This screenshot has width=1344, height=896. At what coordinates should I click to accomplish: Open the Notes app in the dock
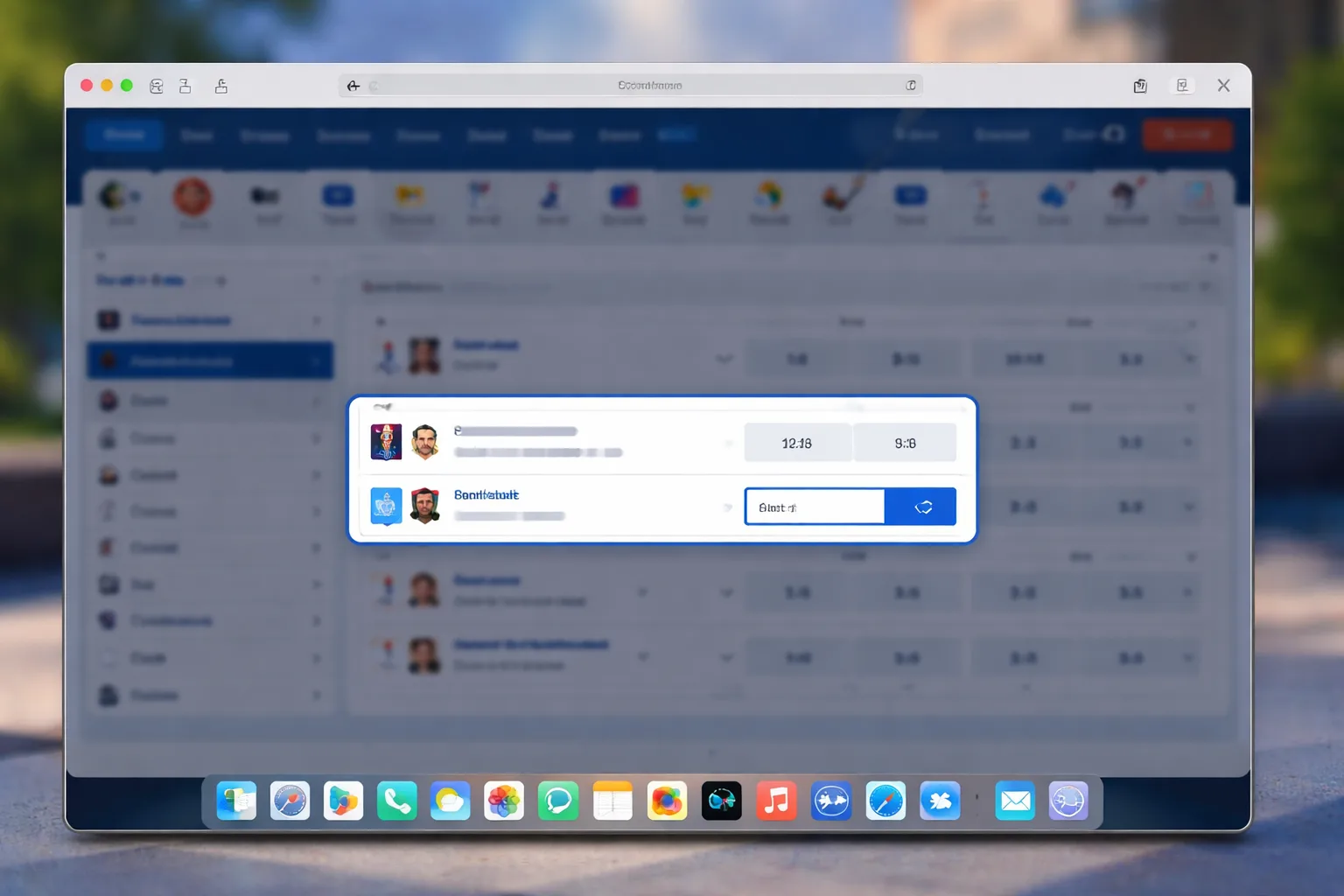tap(612, 801)
